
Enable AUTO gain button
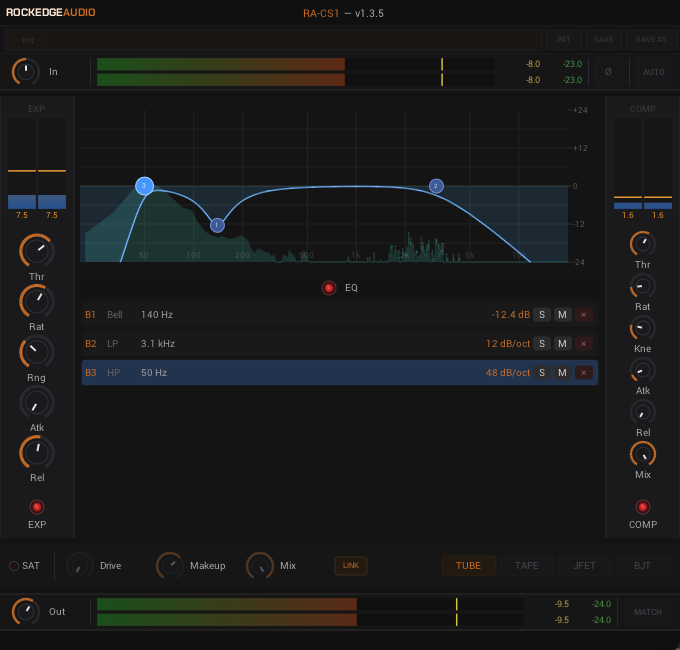coord(653,72)
